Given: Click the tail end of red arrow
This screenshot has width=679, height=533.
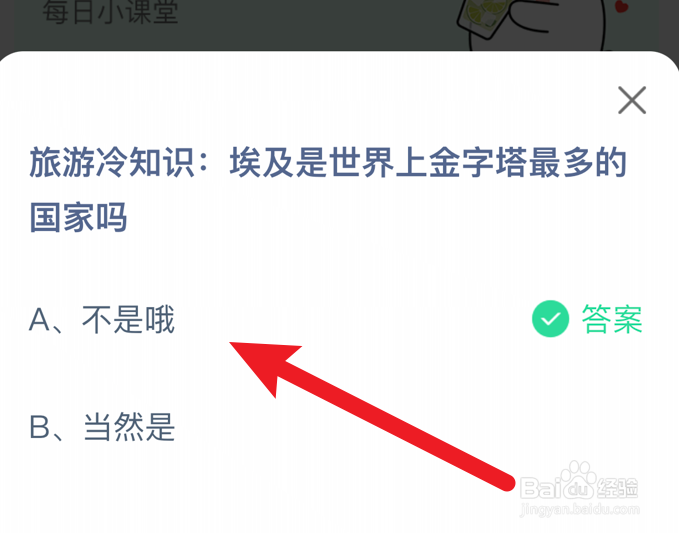Looking at the screenshot, I should [504, 481].
